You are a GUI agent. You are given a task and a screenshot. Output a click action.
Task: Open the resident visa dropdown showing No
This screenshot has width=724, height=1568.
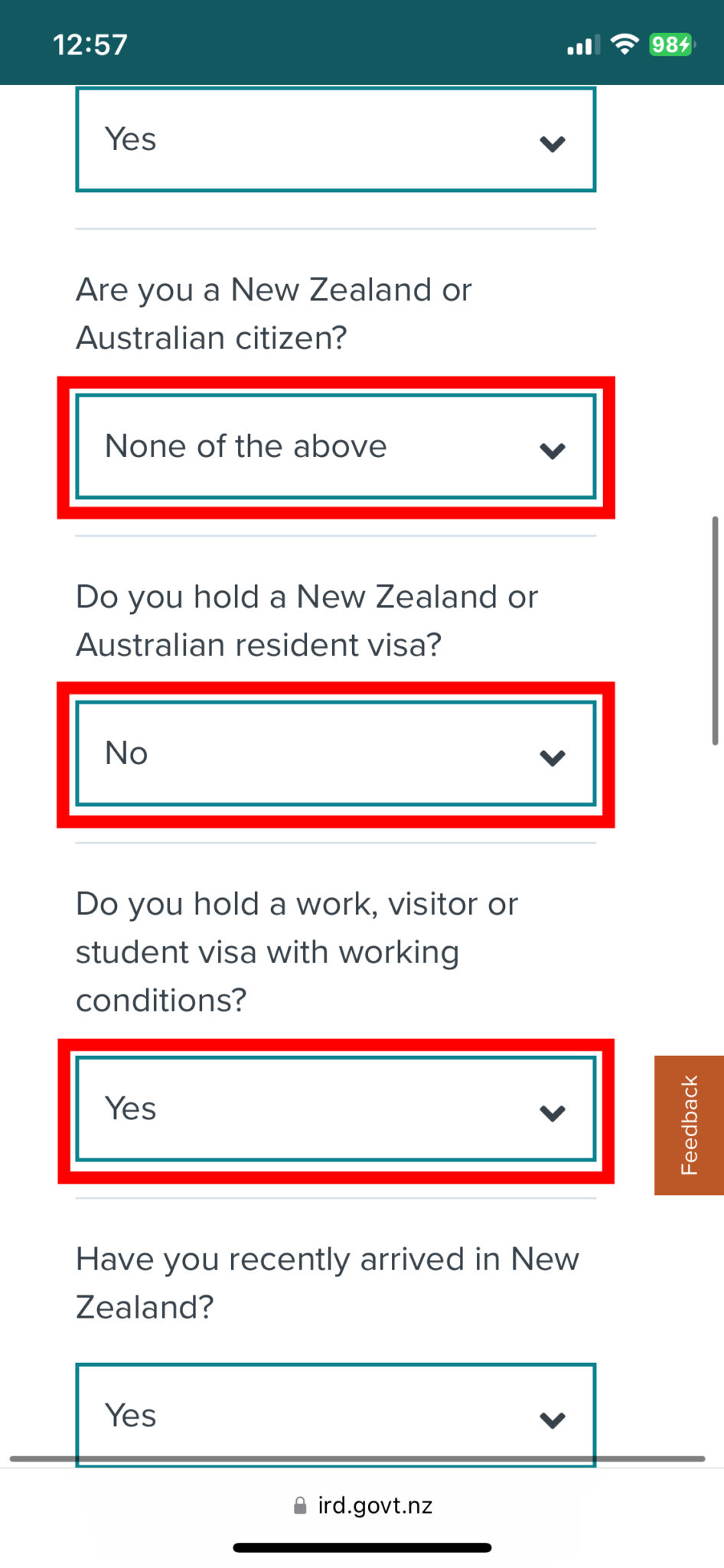coord(335,753)
